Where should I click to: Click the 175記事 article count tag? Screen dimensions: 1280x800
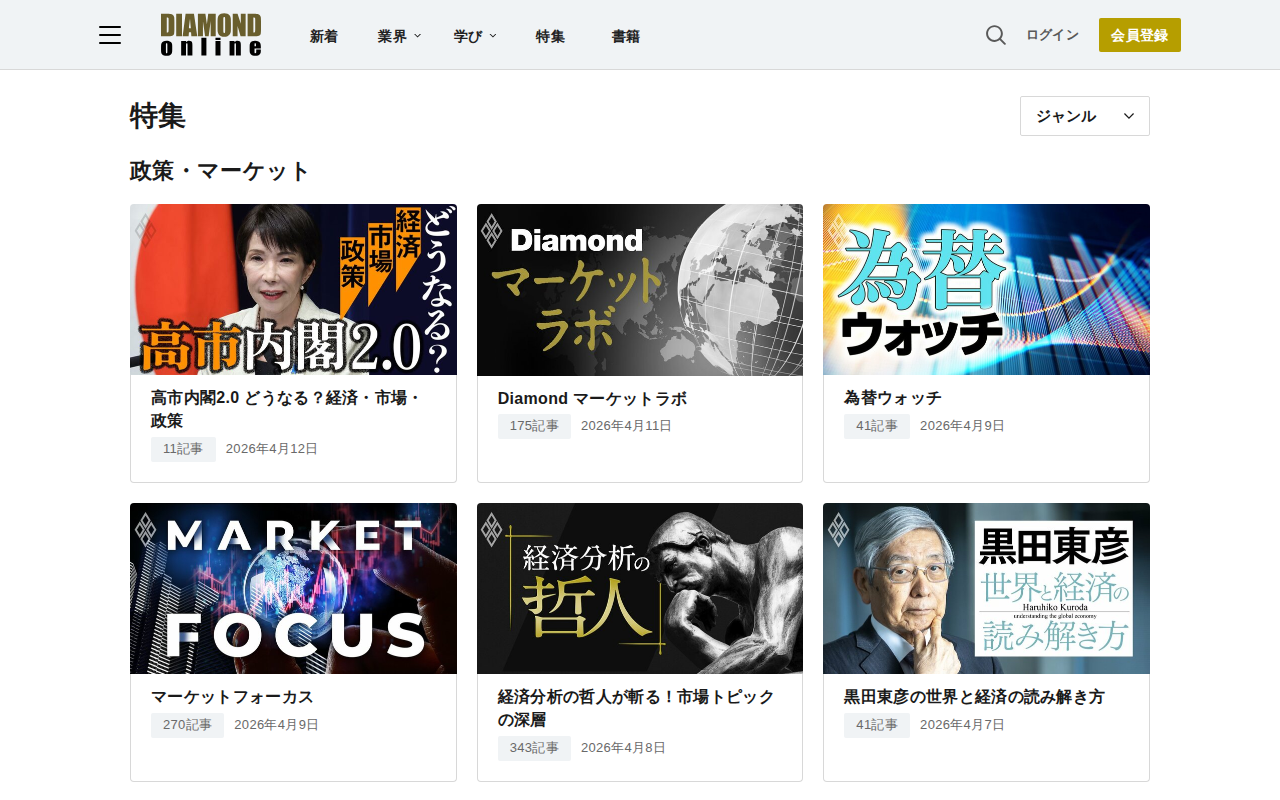(x=534, y=426)
